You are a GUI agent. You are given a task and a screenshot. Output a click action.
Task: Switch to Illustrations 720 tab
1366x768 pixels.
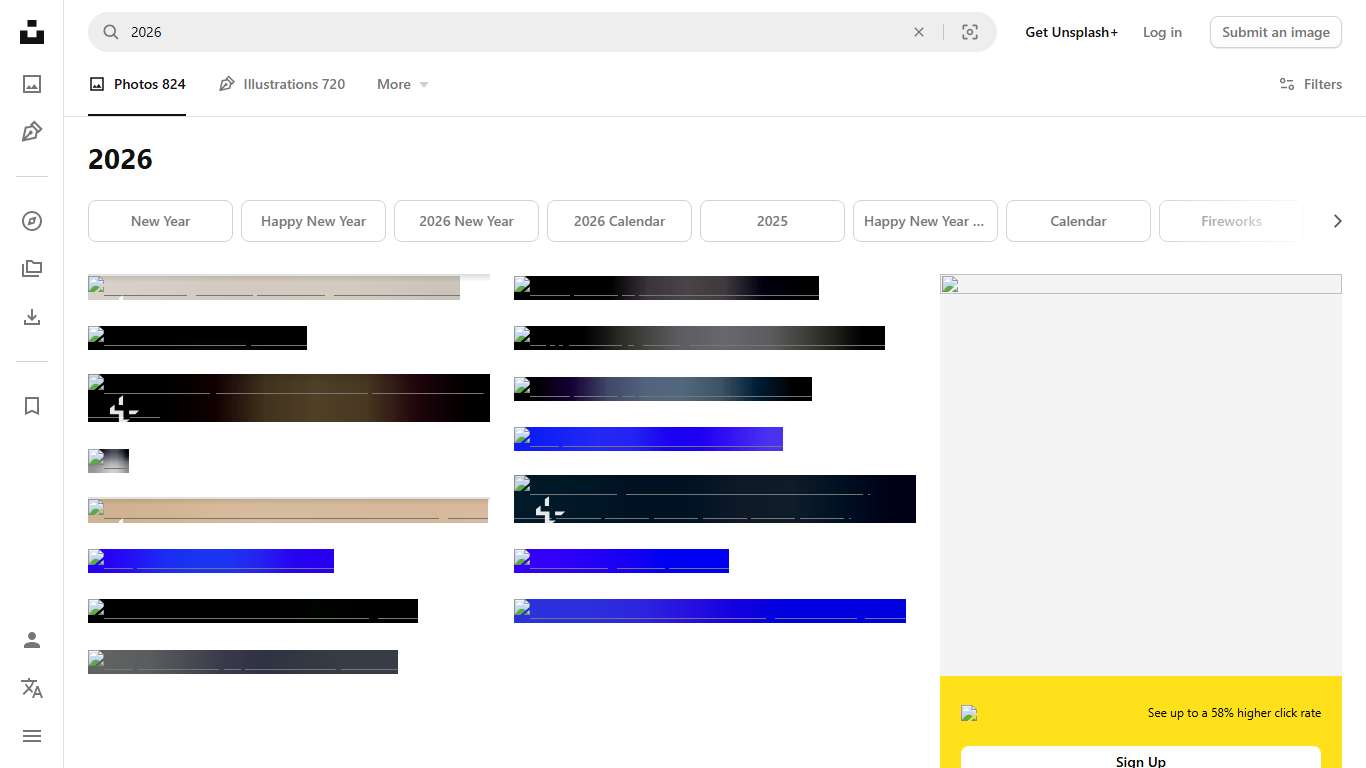[x=282, y=85]
